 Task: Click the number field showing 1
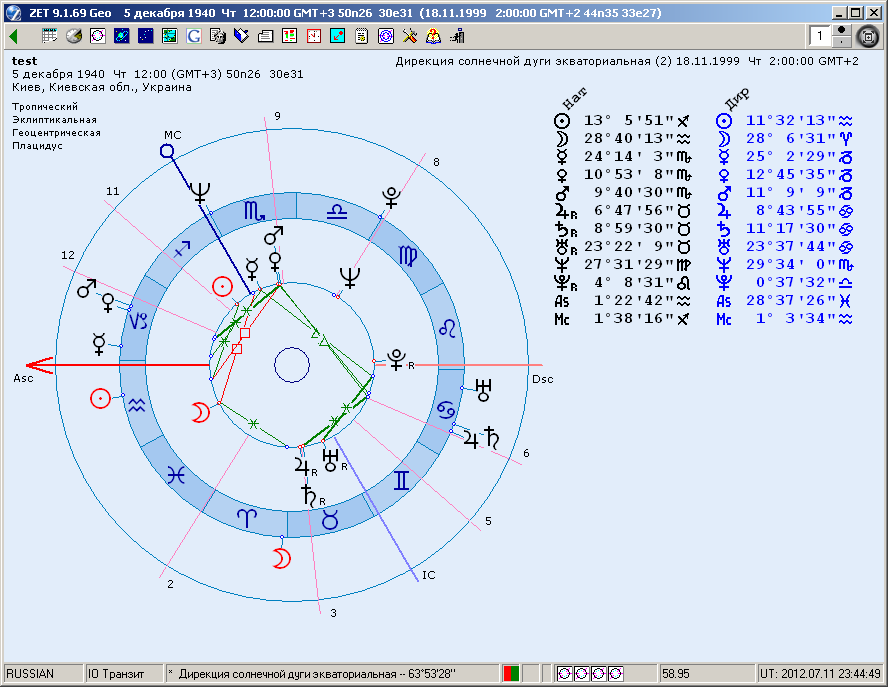point(819,36)
